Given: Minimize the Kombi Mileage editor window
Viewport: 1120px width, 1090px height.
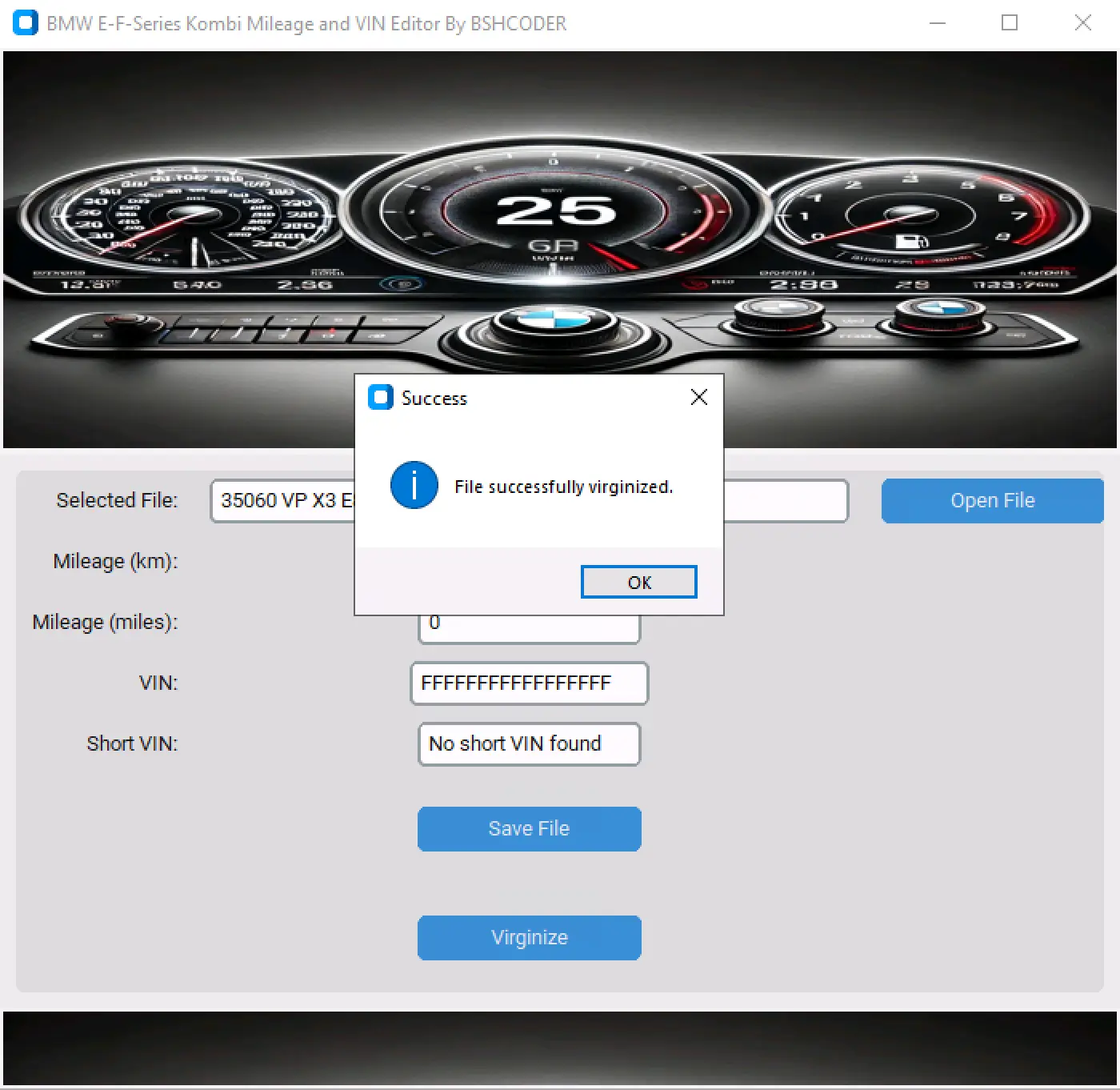Looking at the screenshot, I should [x=938, y=23].
